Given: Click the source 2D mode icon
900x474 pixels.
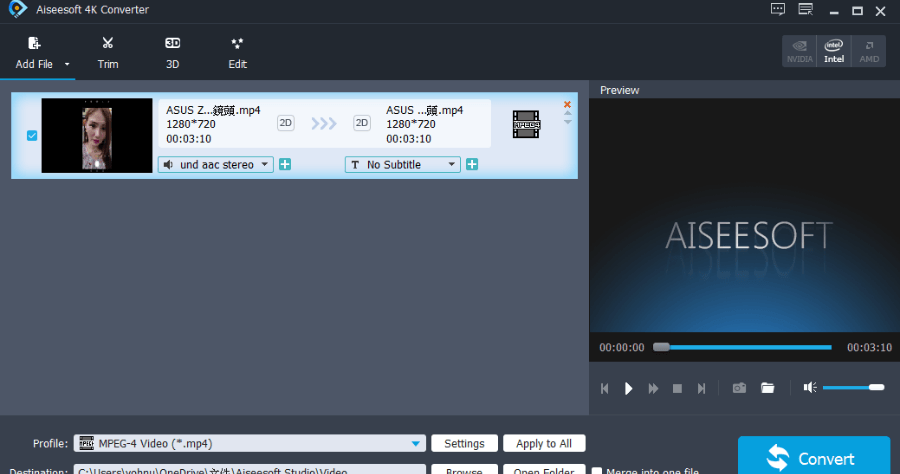Looking at the screenshot, I should (x=285, y=123).
